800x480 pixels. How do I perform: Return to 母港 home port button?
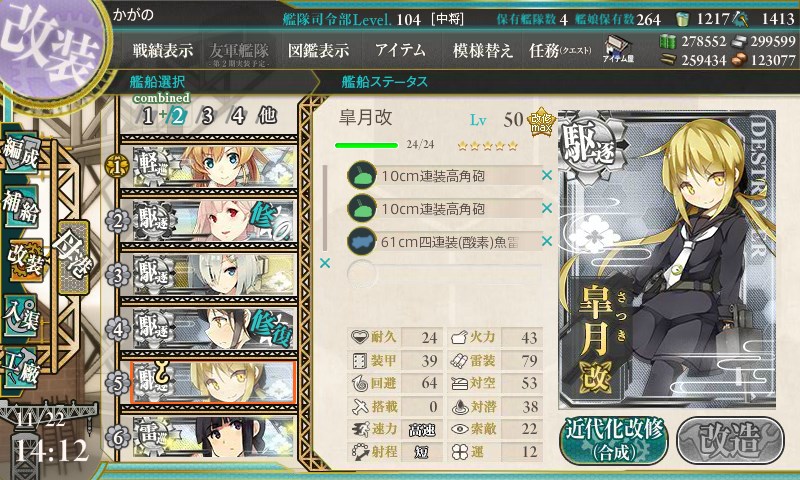click(x=73, y=257)
